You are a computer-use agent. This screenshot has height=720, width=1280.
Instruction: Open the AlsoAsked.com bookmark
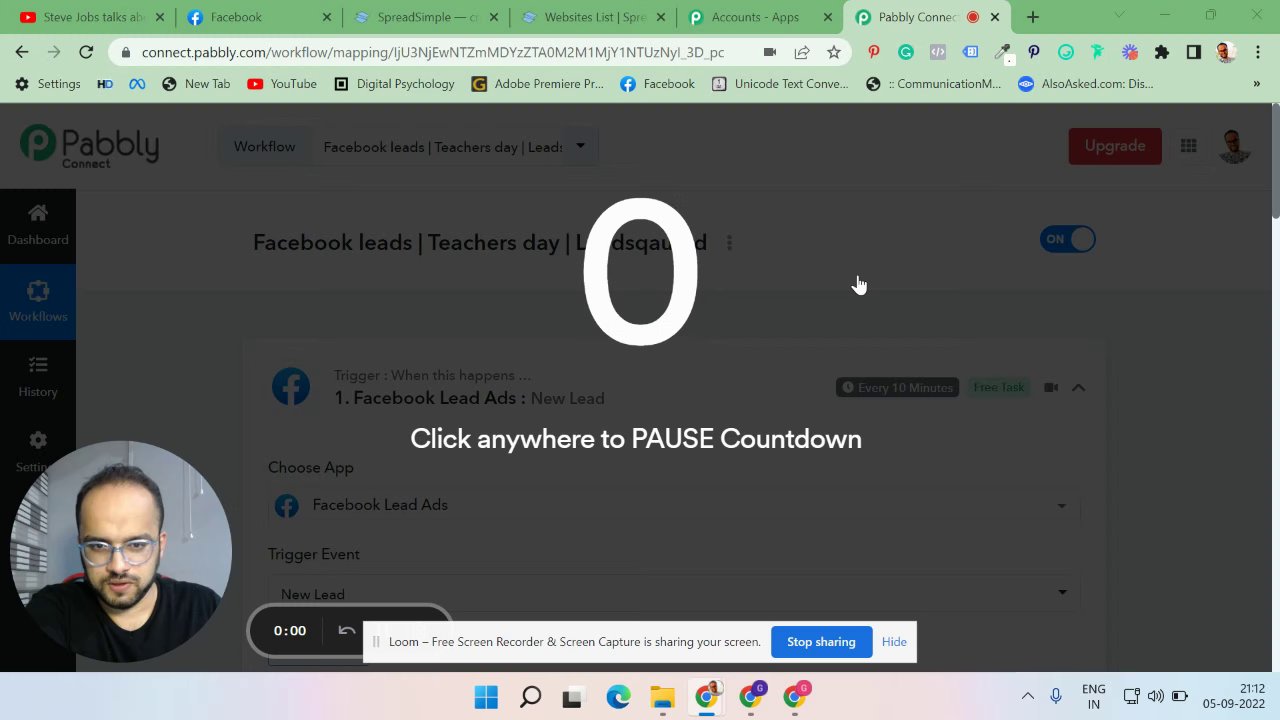[1085, 84]
